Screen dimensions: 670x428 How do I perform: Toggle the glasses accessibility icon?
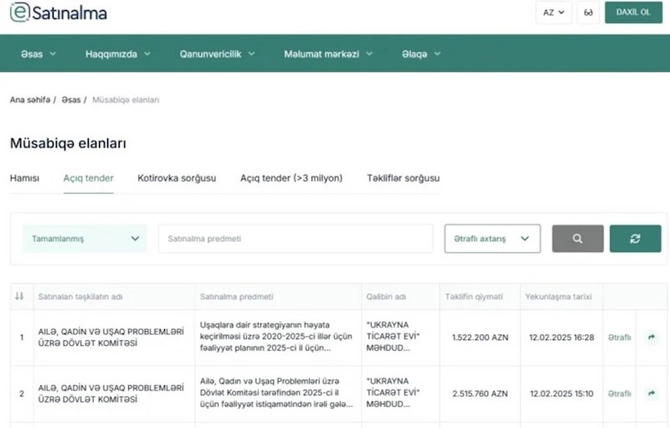coord(588,12)
